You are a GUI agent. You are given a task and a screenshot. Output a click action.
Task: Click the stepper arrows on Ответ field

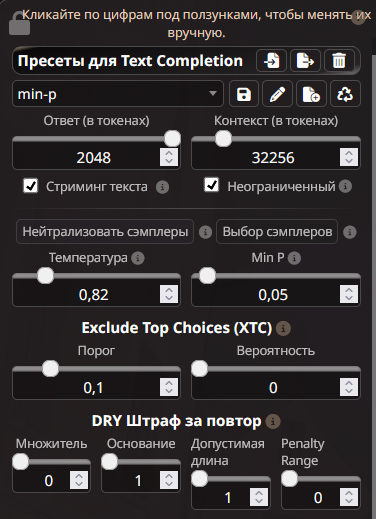point(169,157)
